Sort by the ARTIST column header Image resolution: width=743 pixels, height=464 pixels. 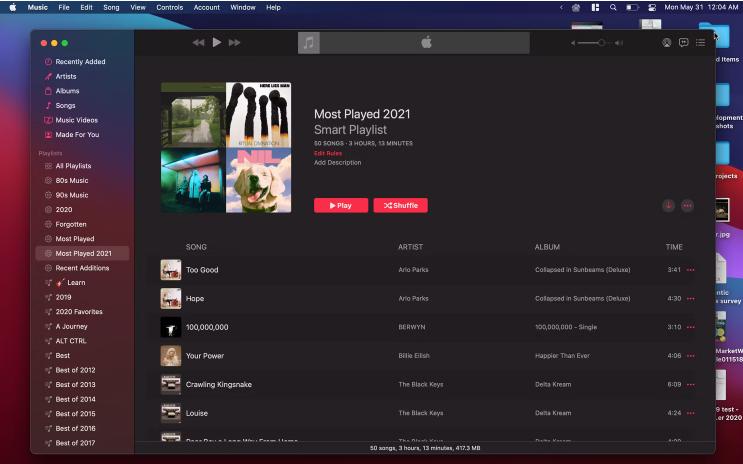[410, 247]
